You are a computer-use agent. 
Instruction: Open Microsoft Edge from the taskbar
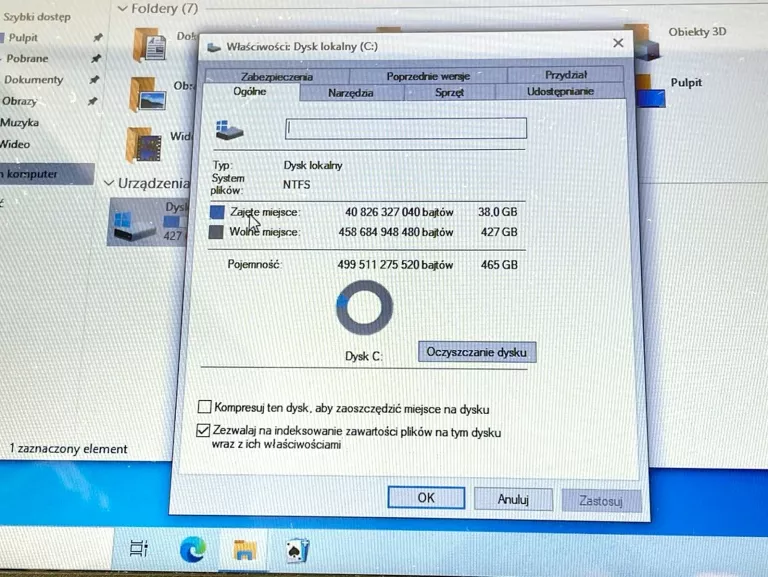coord(193,548)
